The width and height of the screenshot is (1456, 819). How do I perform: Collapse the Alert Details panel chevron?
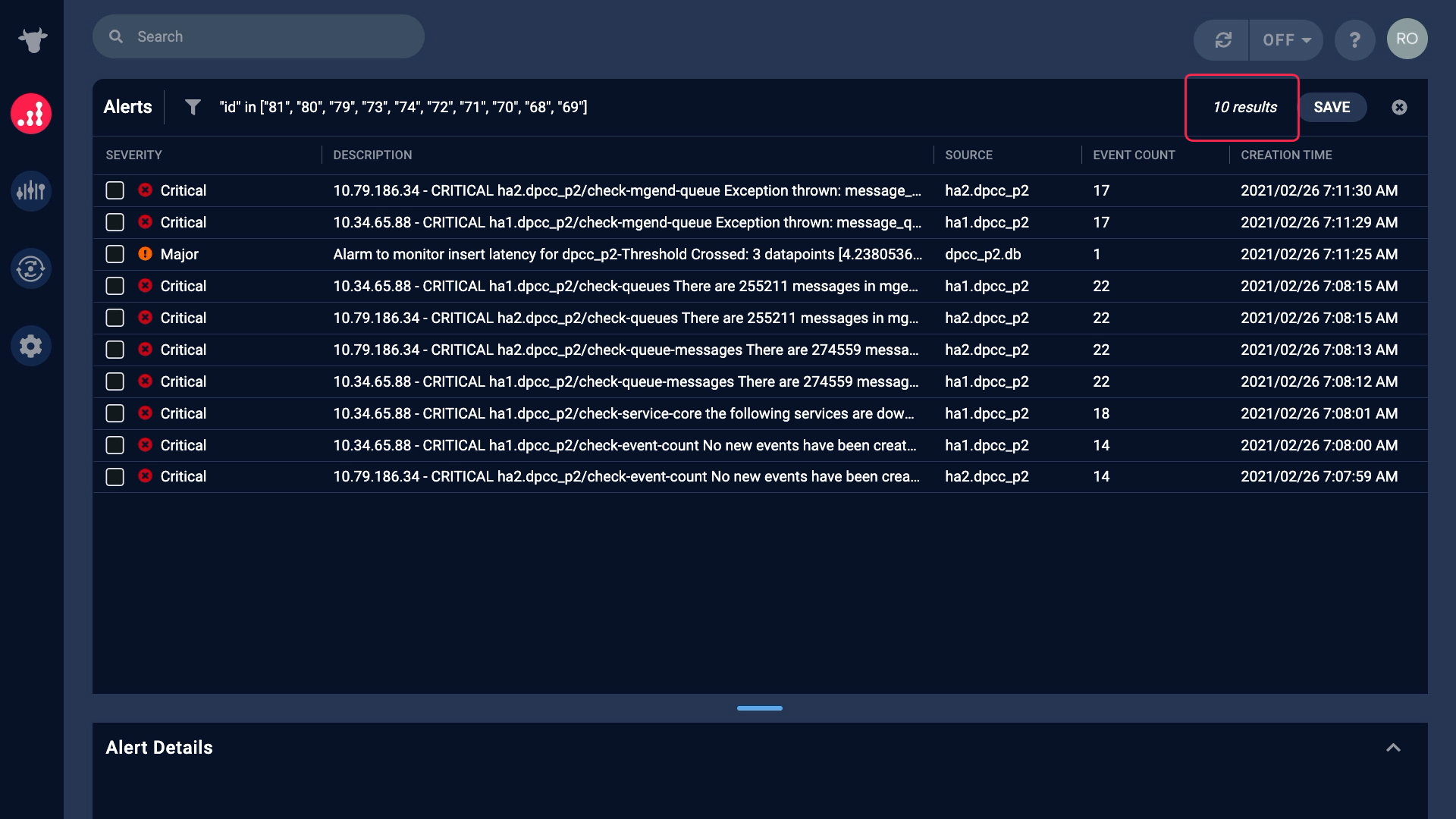pos(1393,748)
